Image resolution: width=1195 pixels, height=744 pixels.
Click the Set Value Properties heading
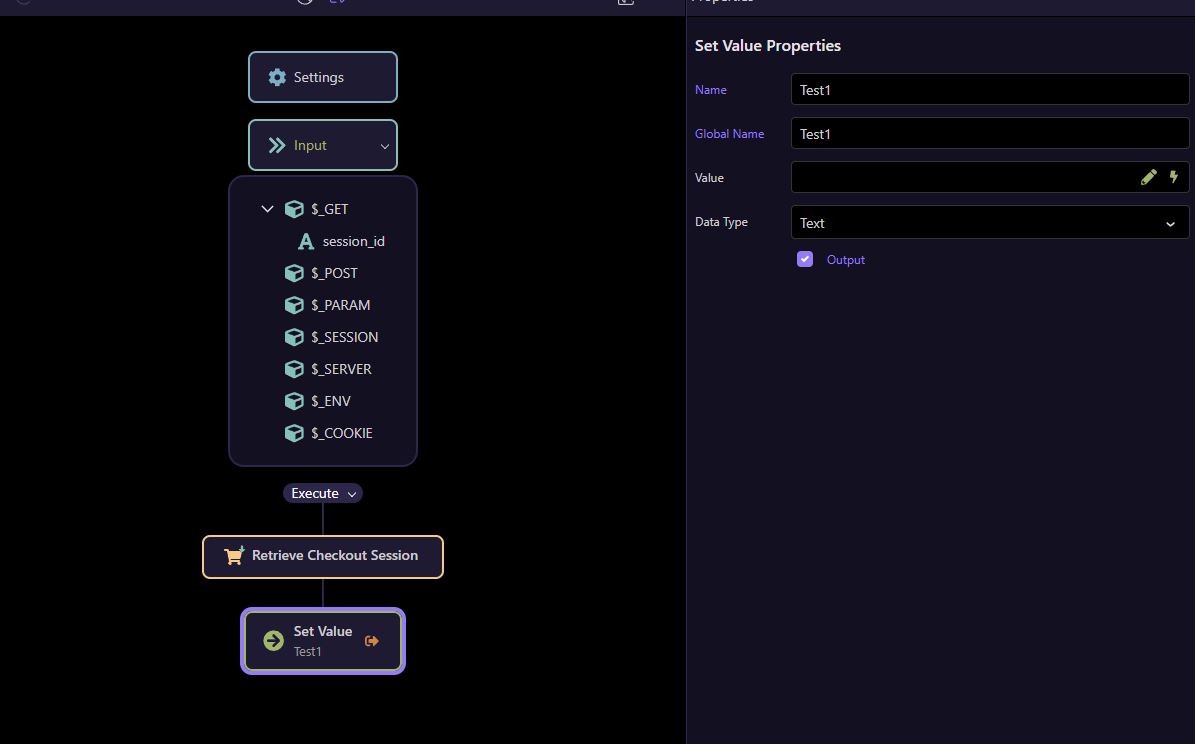pyautogui.click(x=767, y=46)
